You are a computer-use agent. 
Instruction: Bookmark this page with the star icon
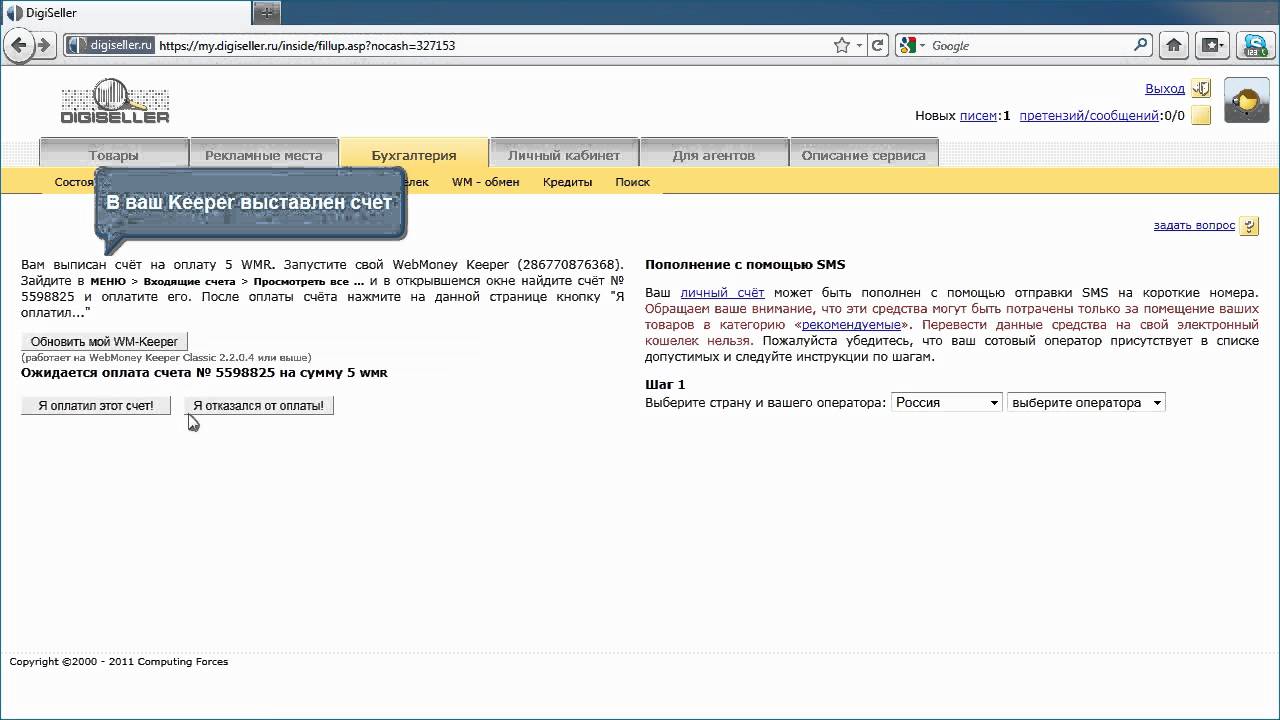point(842,45)
